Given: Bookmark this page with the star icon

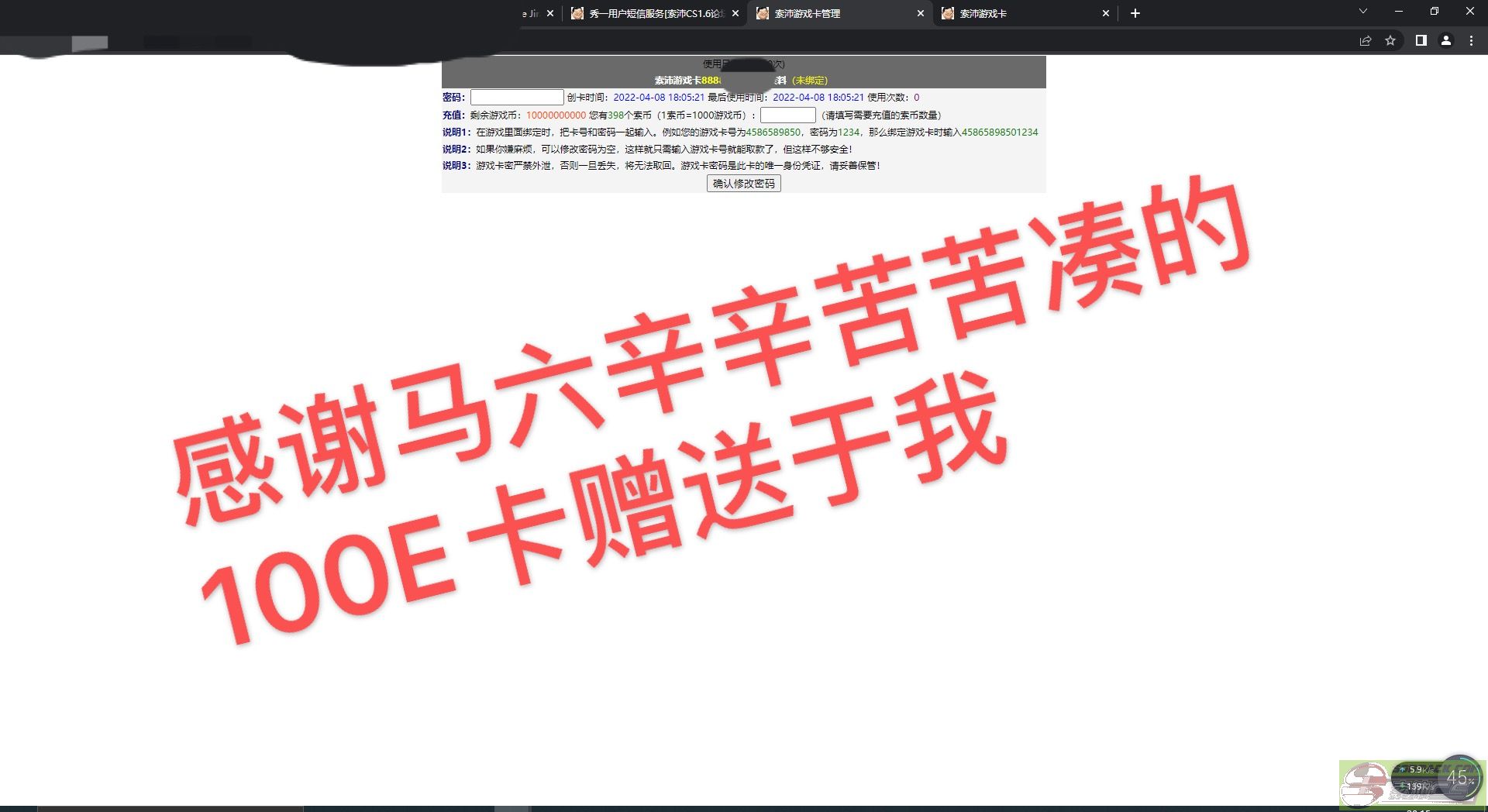Looking at the screenshot, I should tap(1390, 41).
